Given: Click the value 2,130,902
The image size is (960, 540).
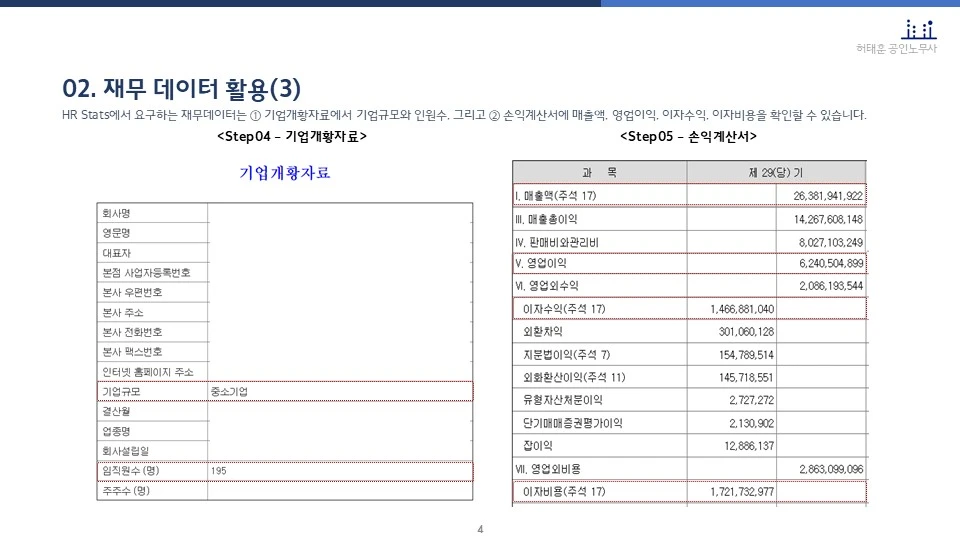Looking at the screenshot, I should (751, 423).
